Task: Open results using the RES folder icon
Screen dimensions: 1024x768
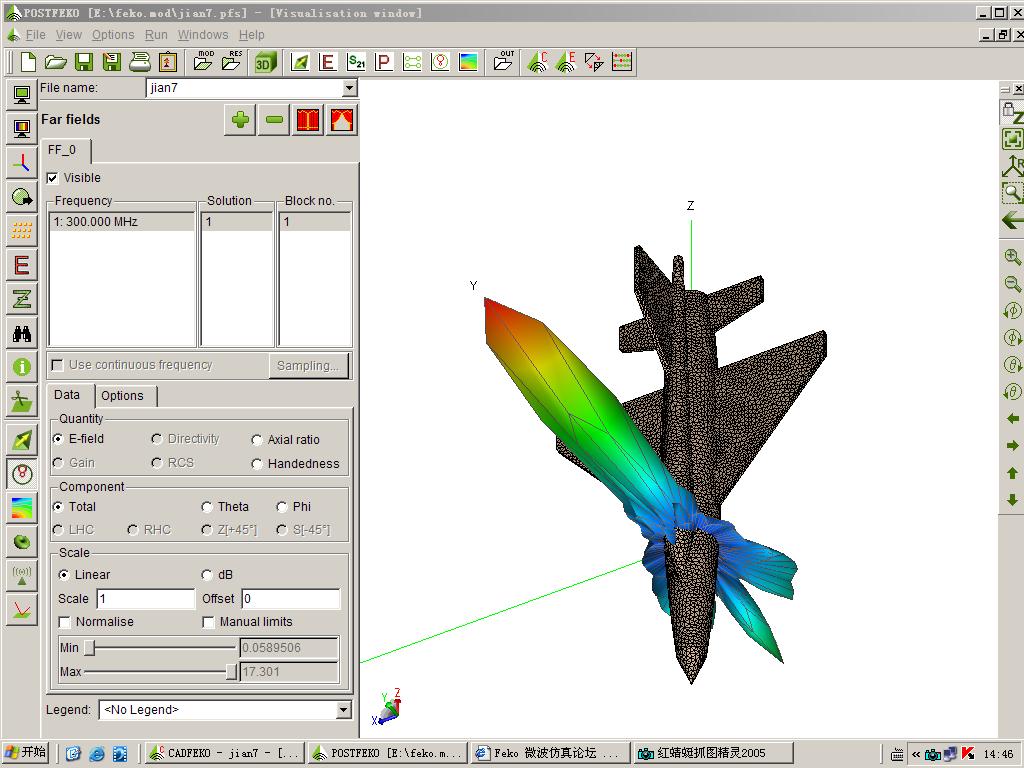Action: tap(232, 62)
